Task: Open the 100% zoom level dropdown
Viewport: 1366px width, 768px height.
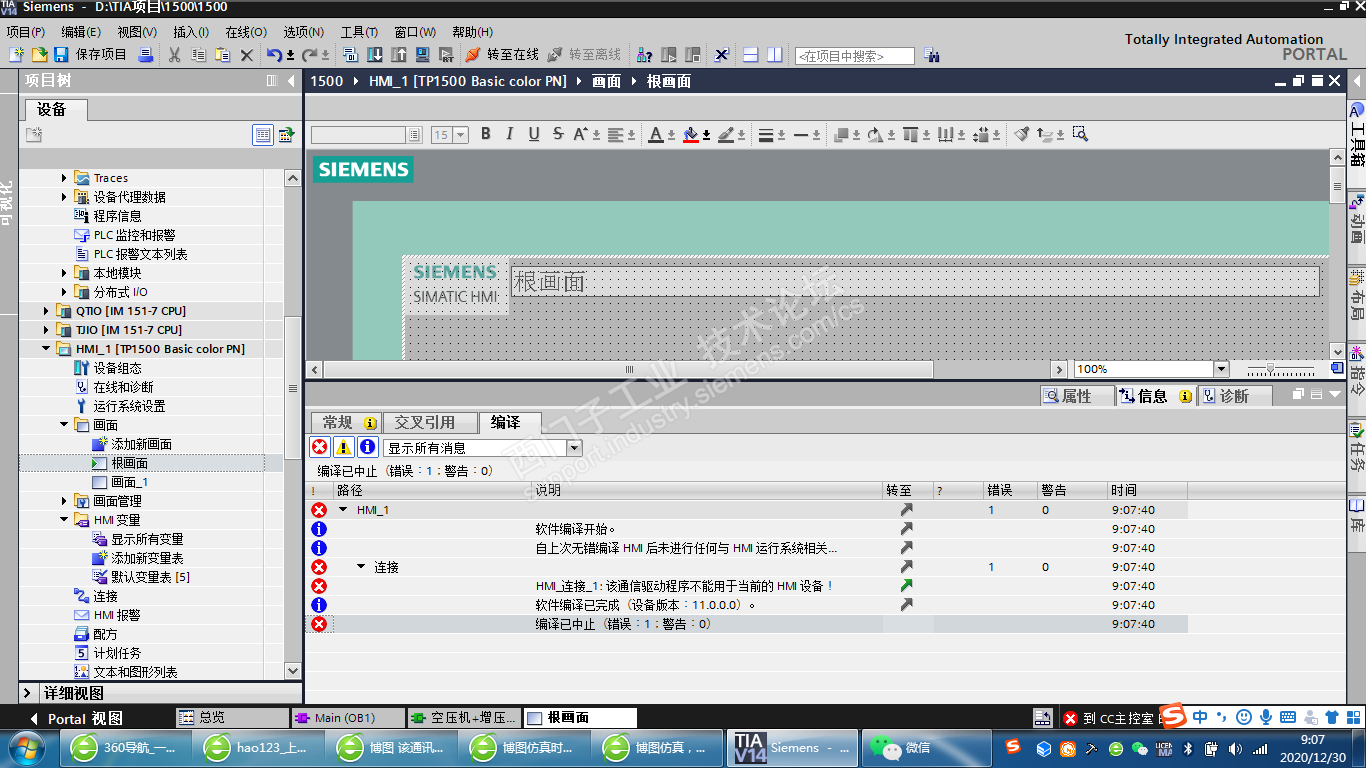Action: tap(1221, 369)
